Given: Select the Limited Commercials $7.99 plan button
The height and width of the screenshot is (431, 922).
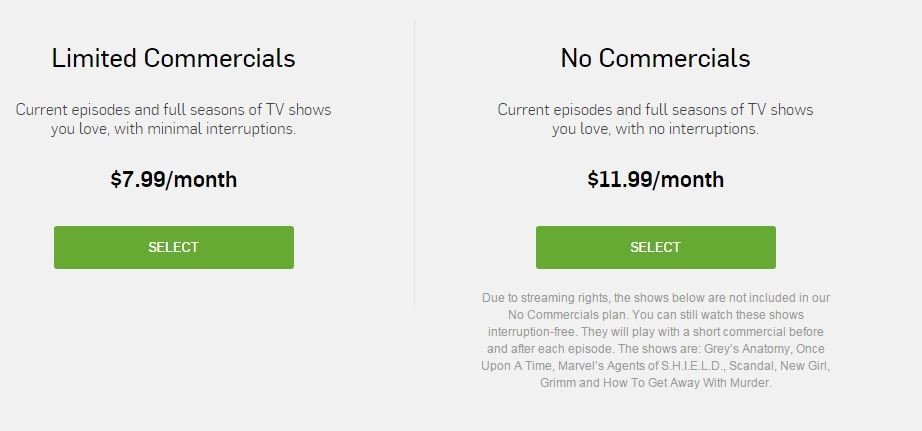Looking at the screenshot, I should tap(173, 248).
